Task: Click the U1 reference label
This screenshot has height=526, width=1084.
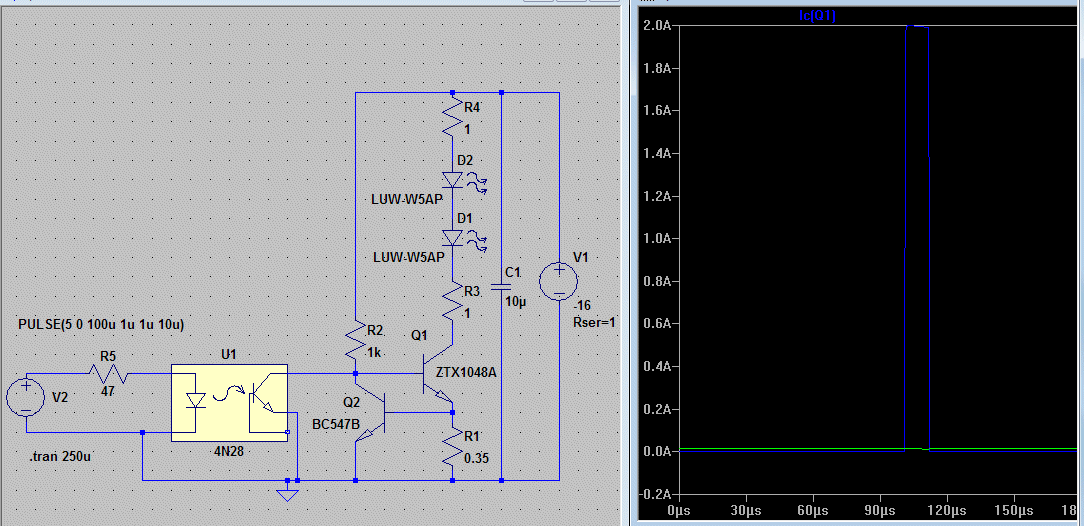Action: [x=229, y=354]
